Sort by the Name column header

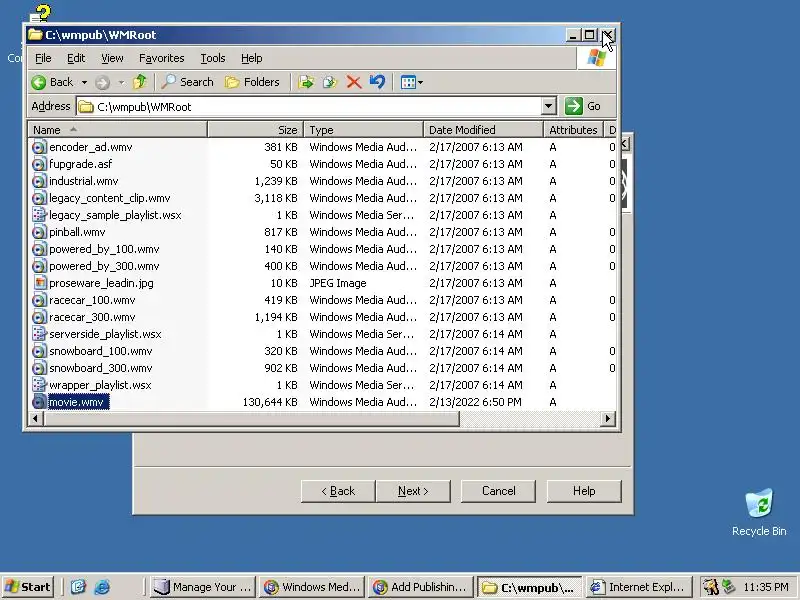point(118,130)
